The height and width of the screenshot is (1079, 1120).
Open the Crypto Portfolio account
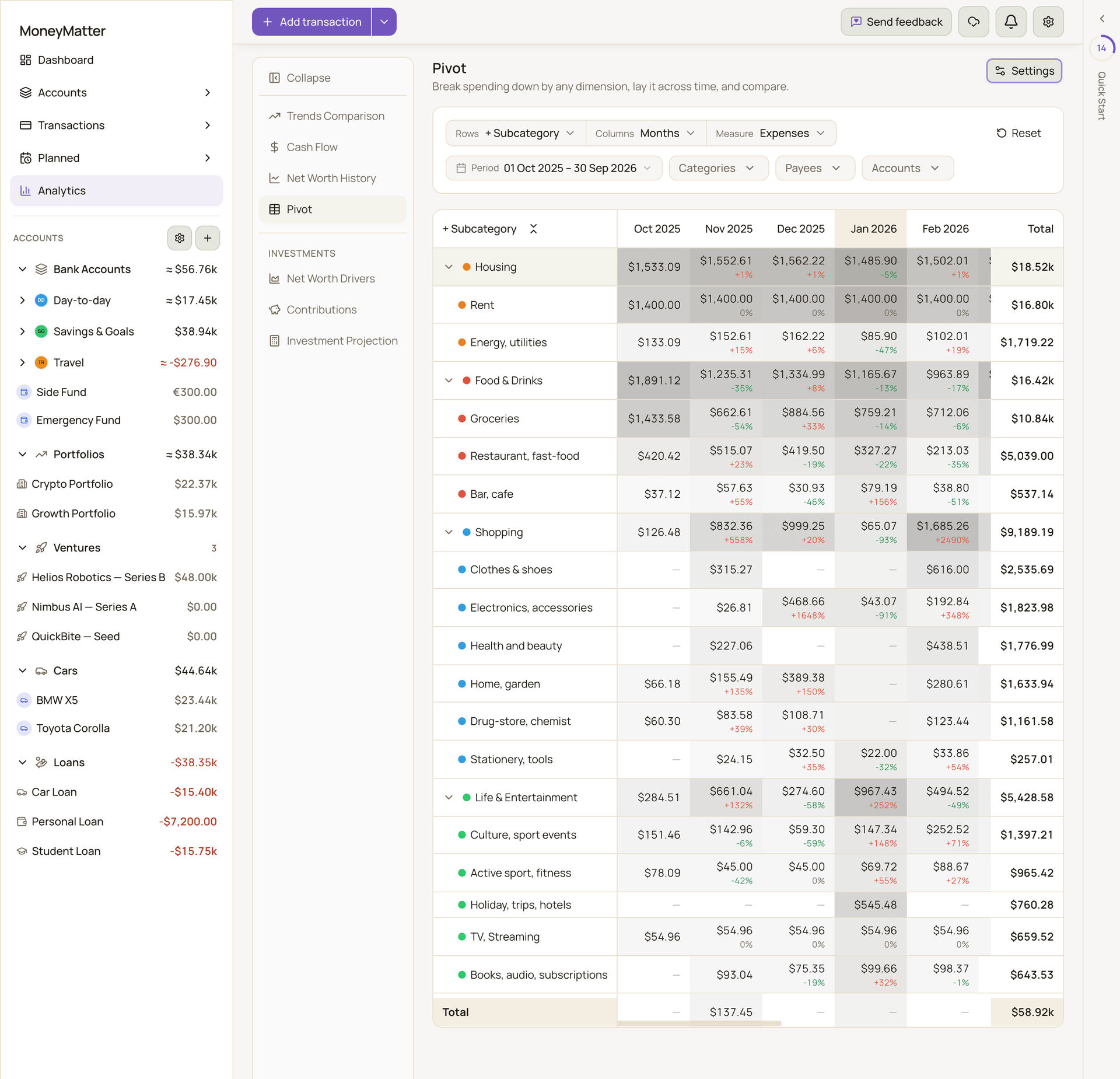(117, 484)
